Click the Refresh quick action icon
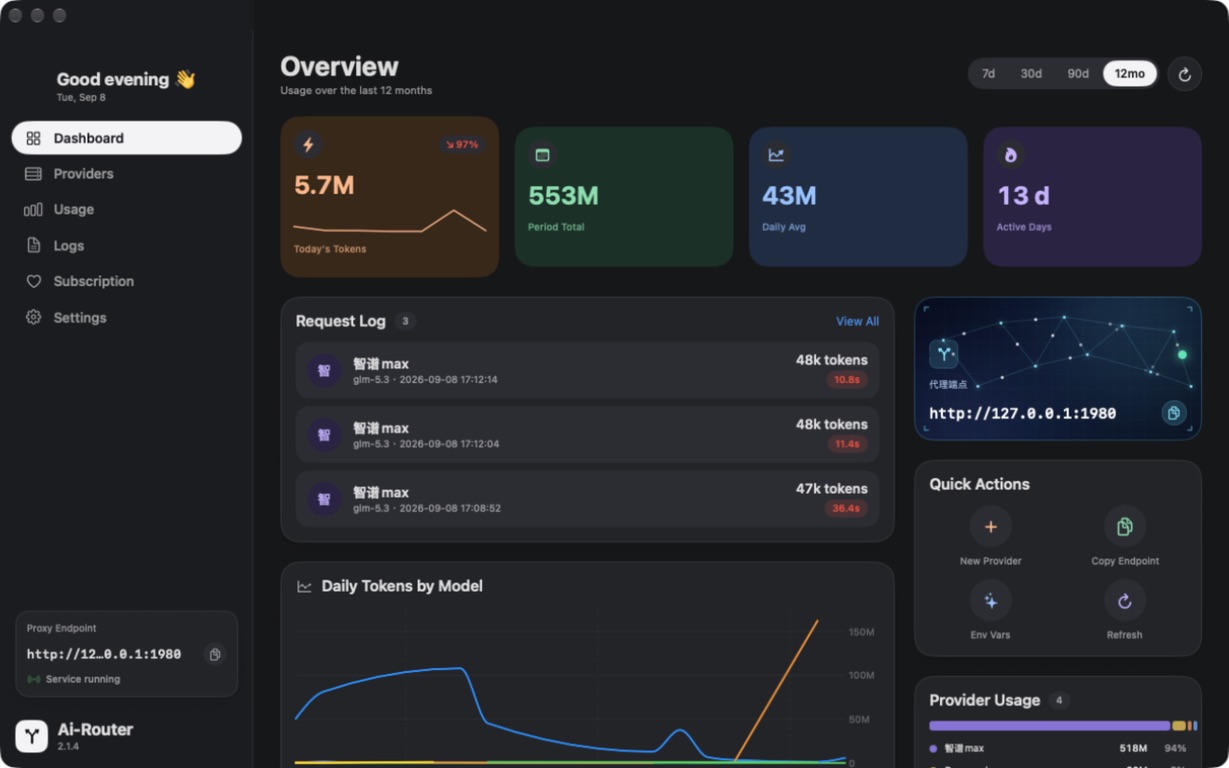The height and width of the screenshot is (768, 1229). tap(1124, 601)
